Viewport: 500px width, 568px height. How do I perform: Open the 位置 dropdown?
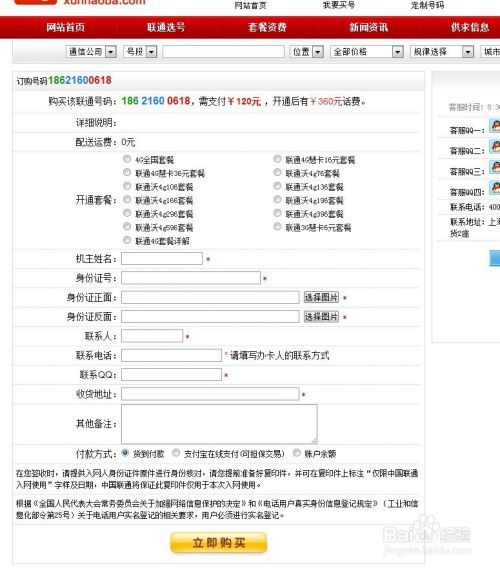point(307,52)
